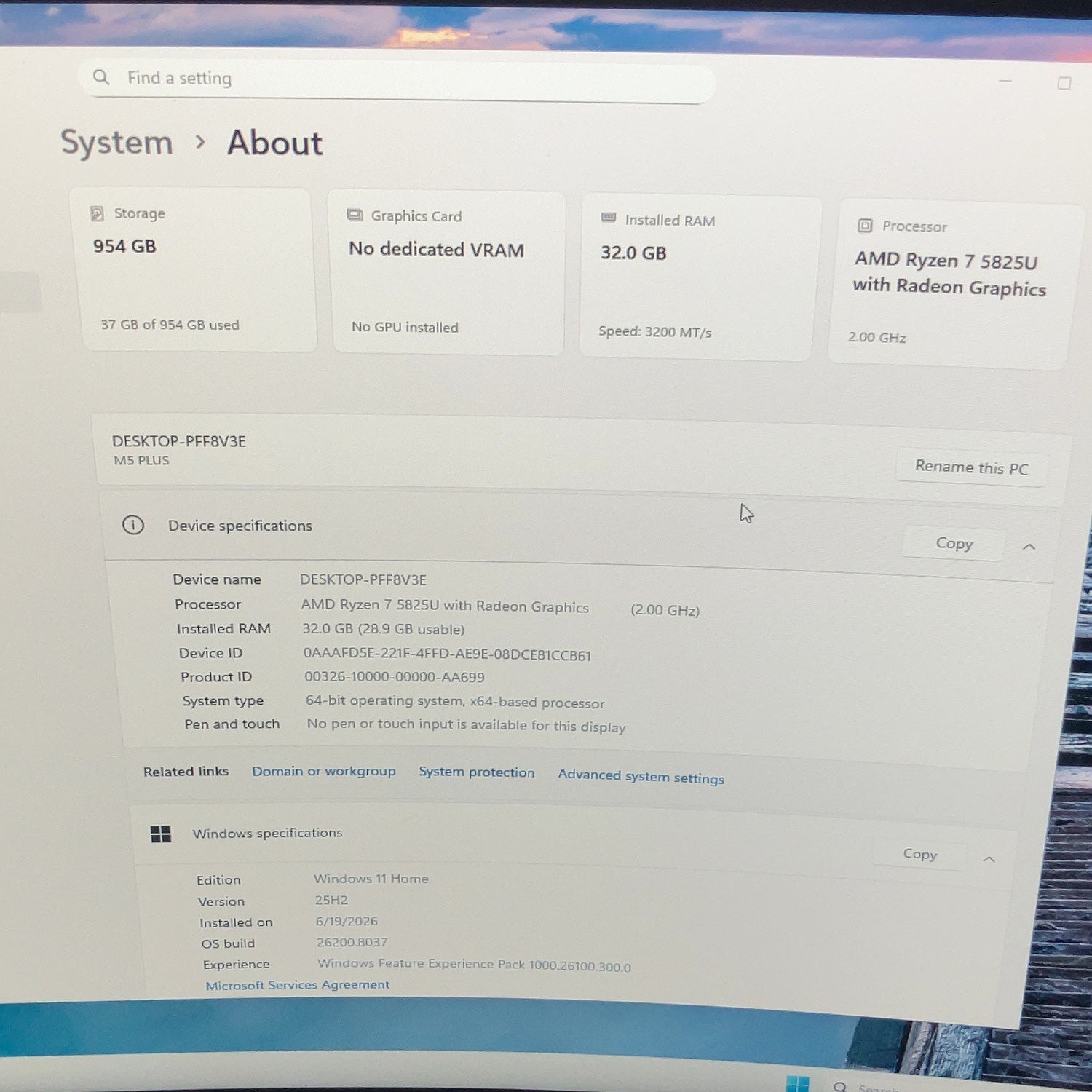
Task: Select the Version value 25H2
Action: coord(331,900)
